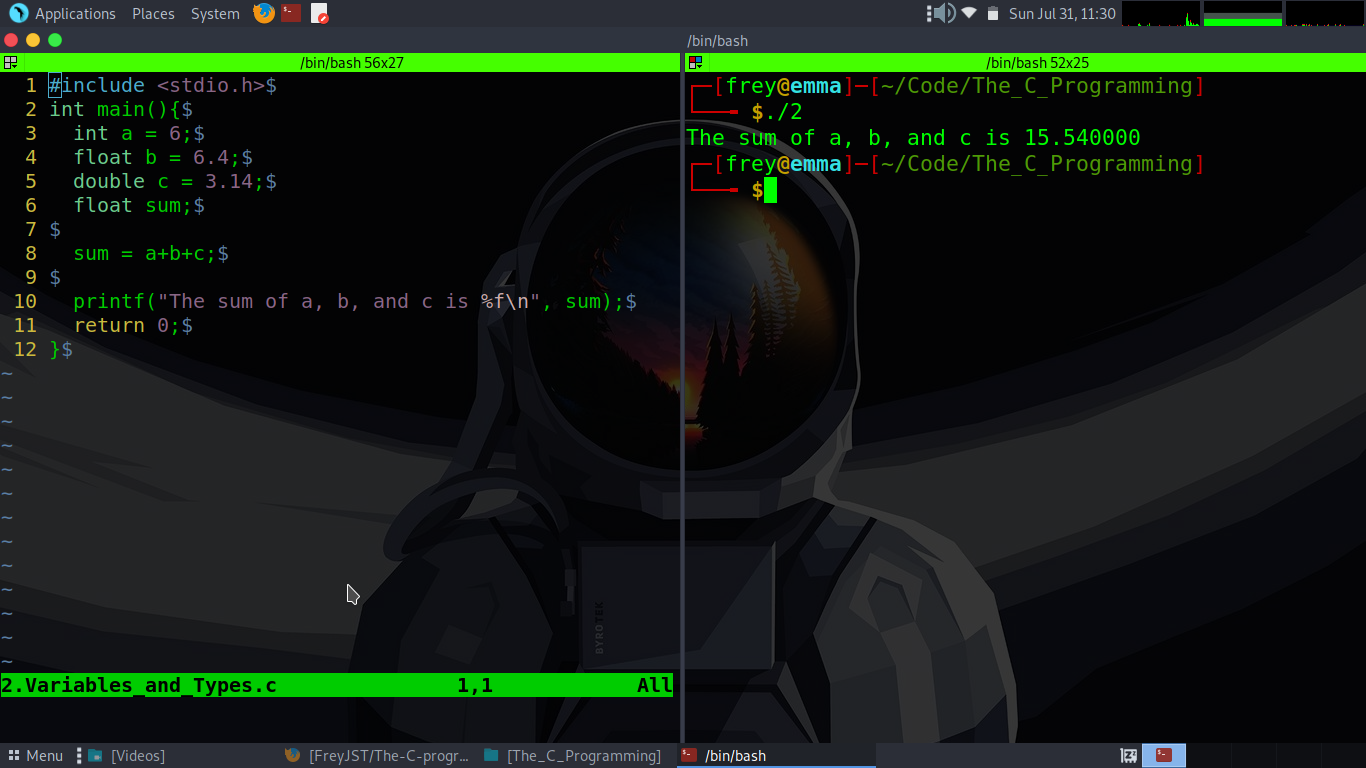
Task: Click the show desktop icon in bottom panel
Action: click(x=1129, y=756)
